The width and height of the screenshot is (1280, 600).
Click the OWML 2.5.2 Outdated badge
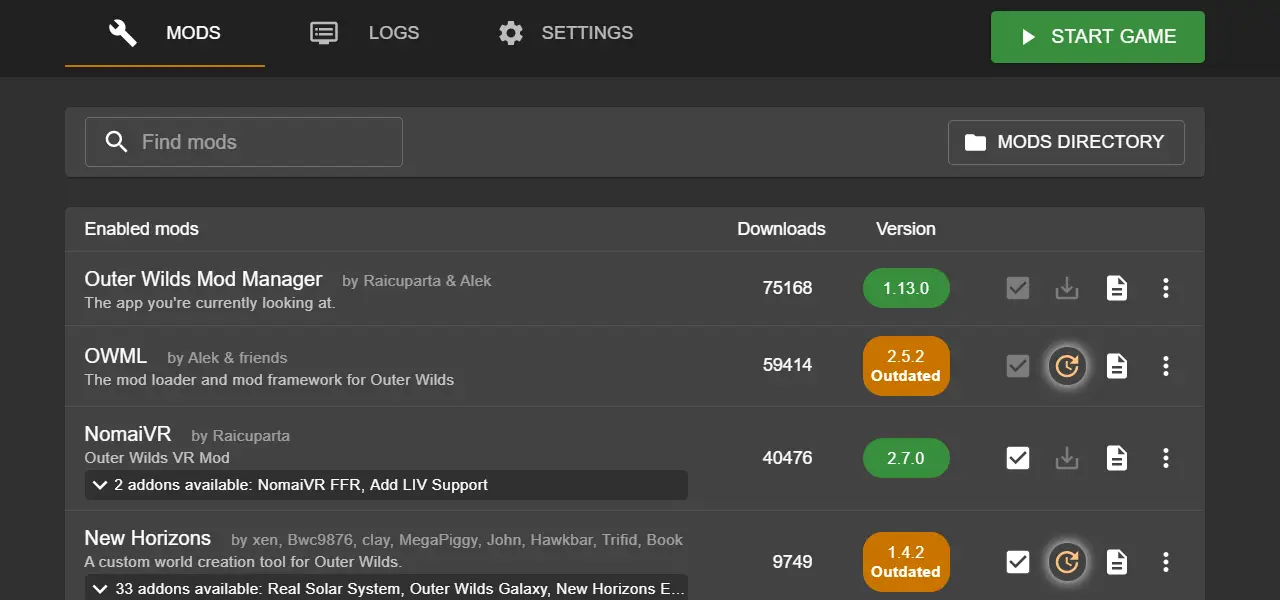[906, 366]
